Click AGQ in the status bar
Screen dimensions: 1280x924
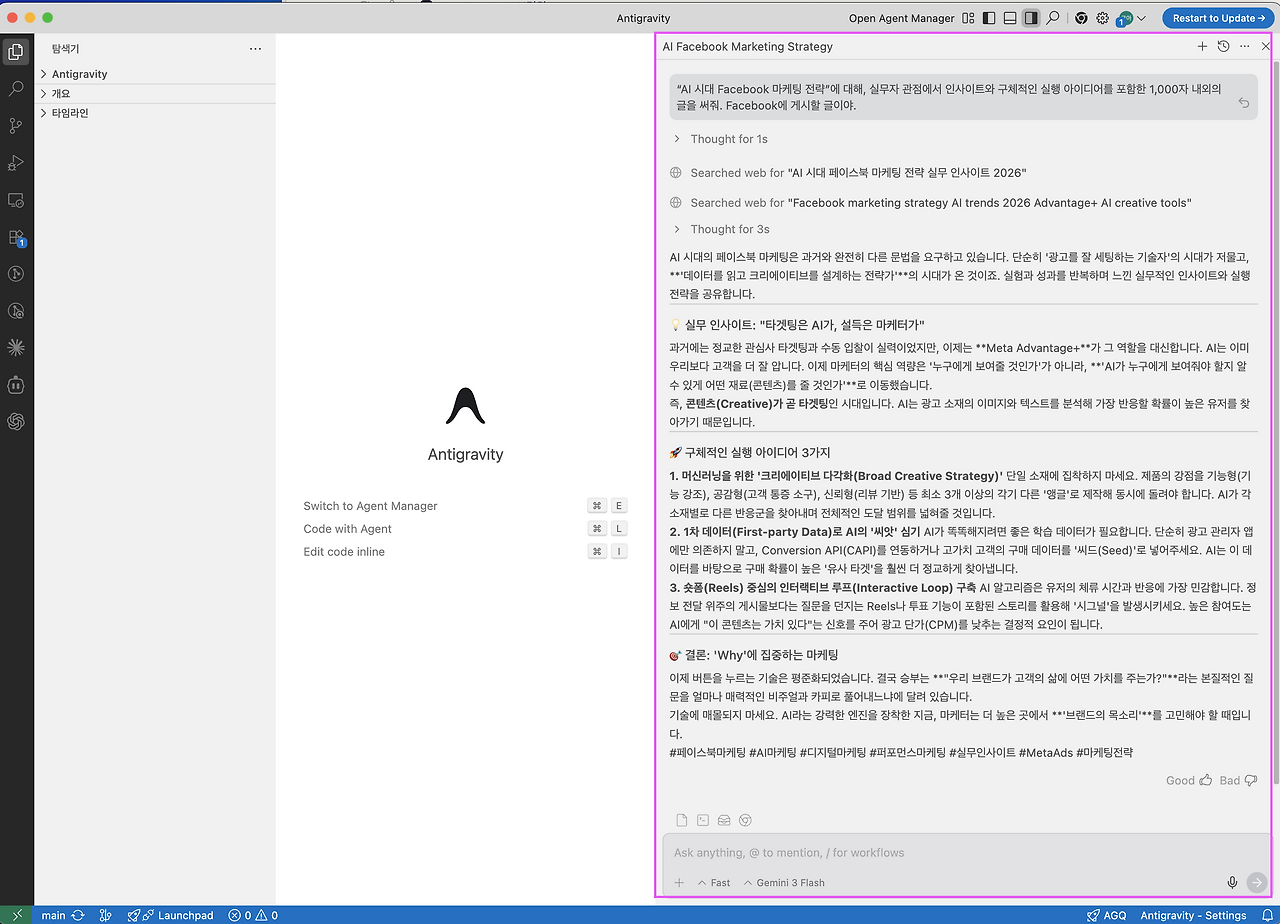point(1106,915)
